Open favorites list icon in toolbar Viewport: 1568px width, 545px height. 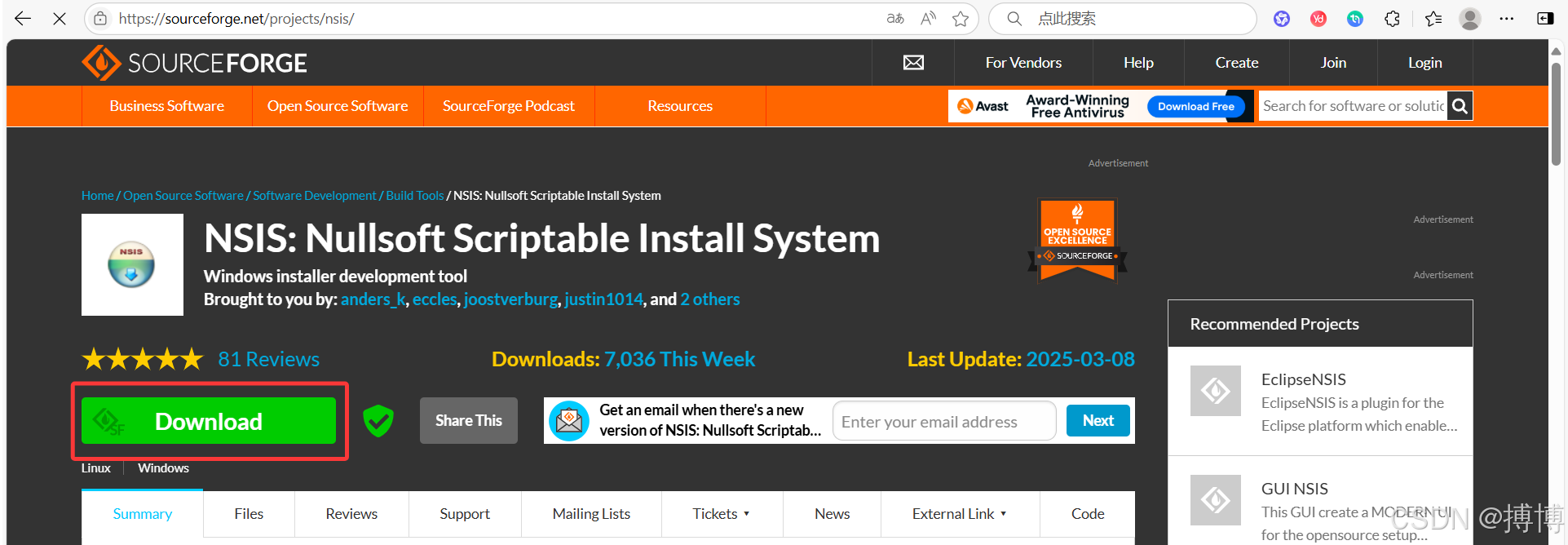(x=1433, y=18)
